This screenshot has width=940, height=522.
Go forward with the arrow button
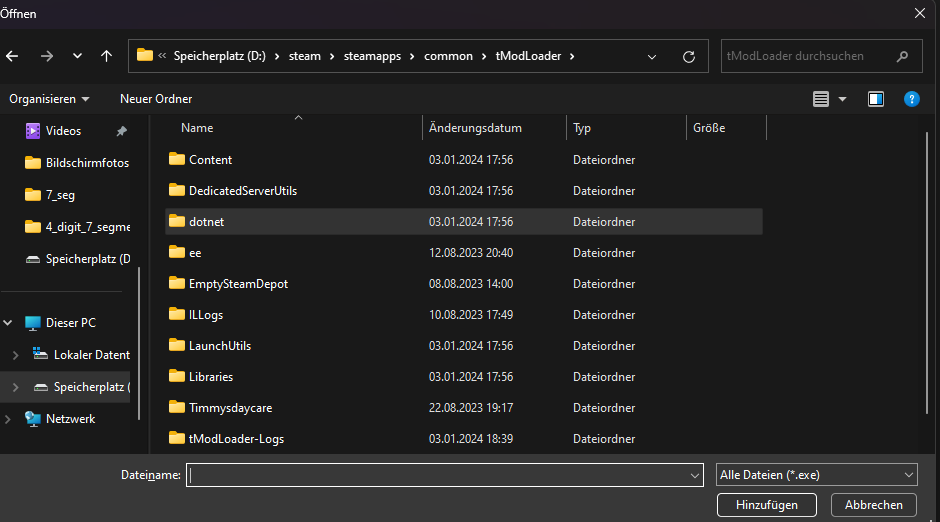(46, 56)
